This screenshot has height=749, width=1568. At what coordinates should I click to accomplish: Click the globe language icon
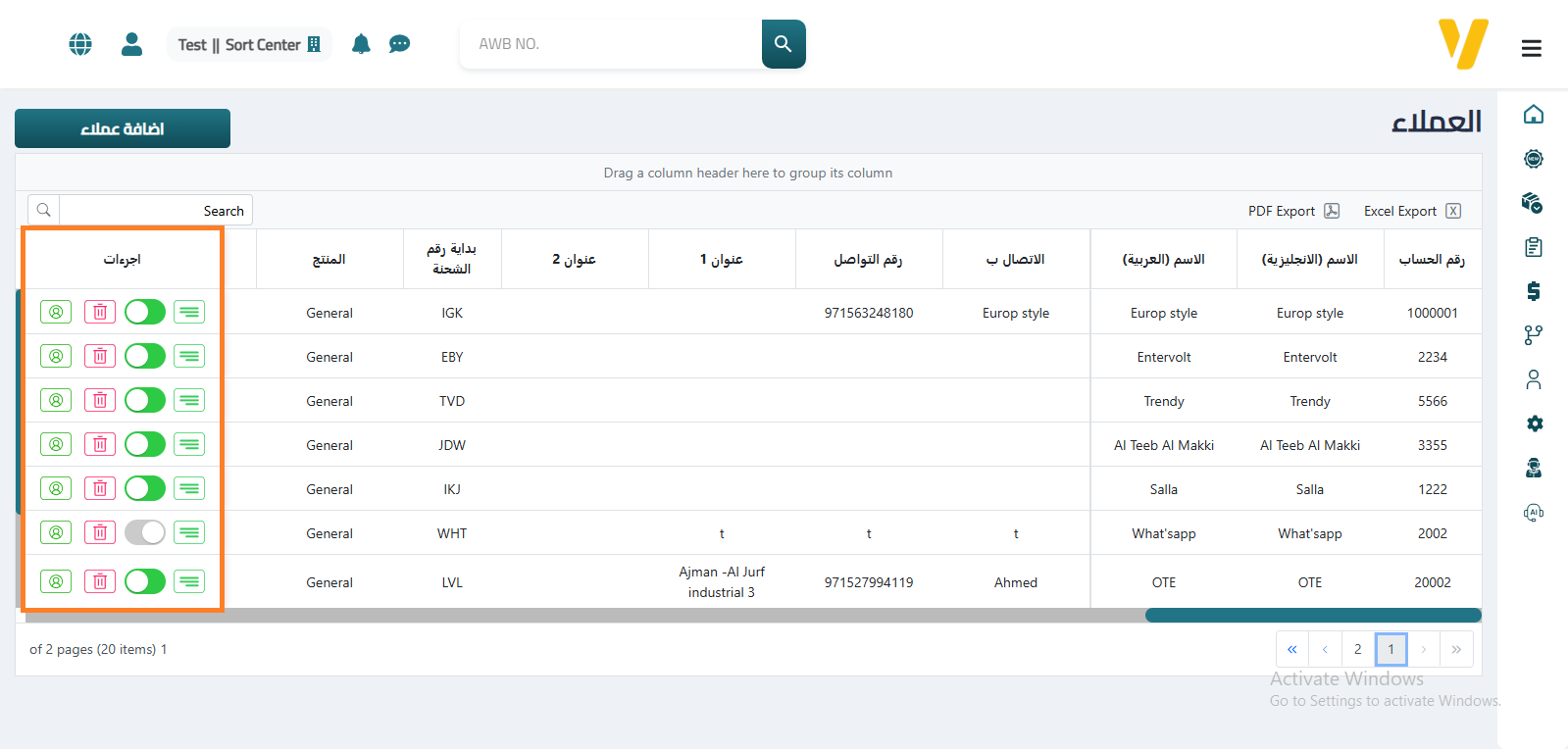click(80, 44)
